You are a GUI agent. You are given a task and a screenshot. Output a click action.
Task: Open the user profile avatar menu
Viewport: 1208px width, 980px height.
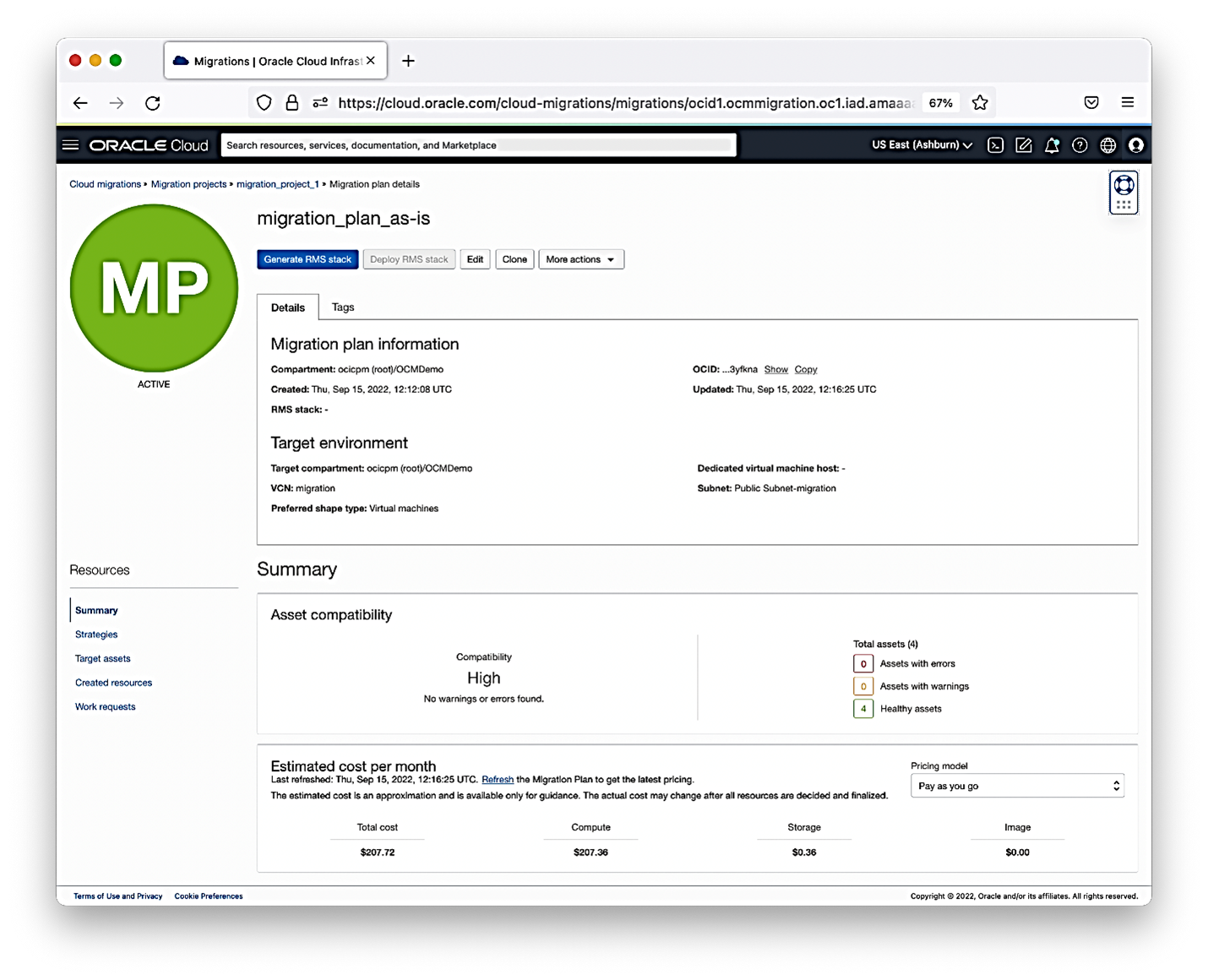(x=1136, y=144)
